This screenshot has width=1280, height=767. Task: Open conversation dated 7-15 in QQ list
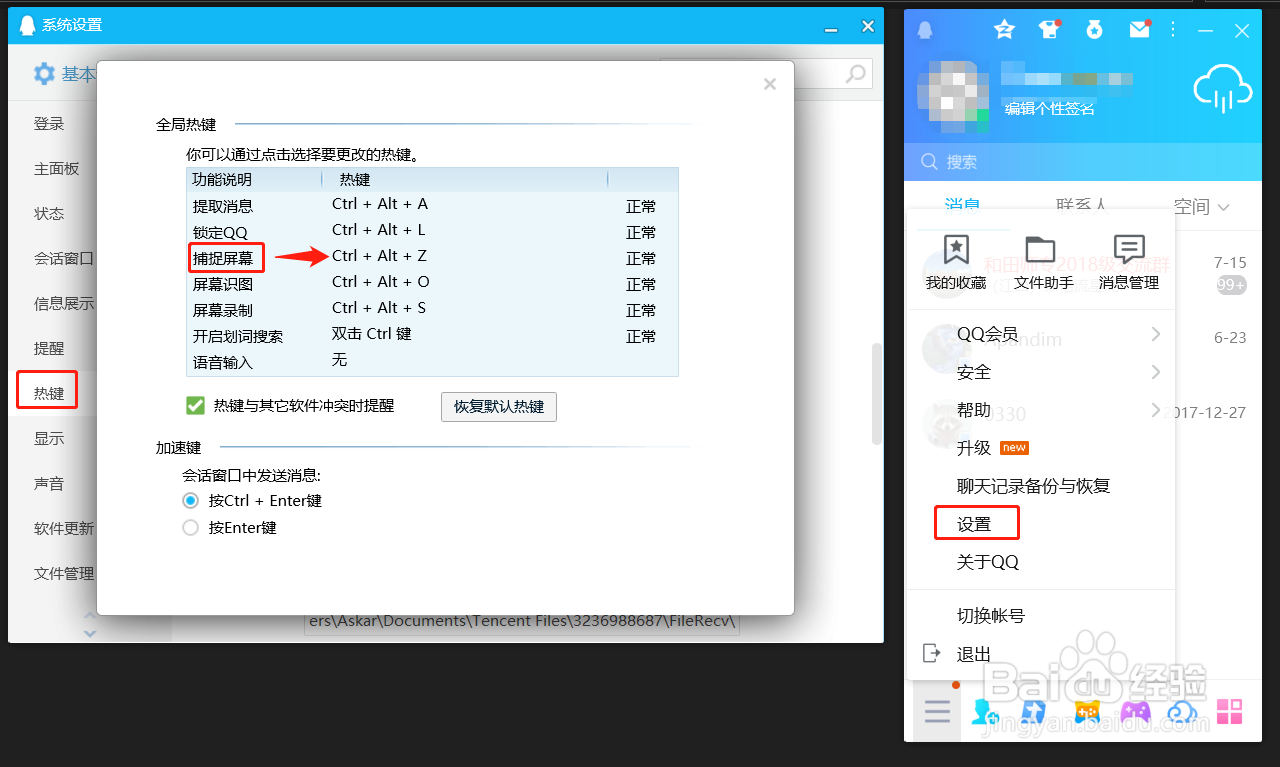click(x=1084, y=273)
